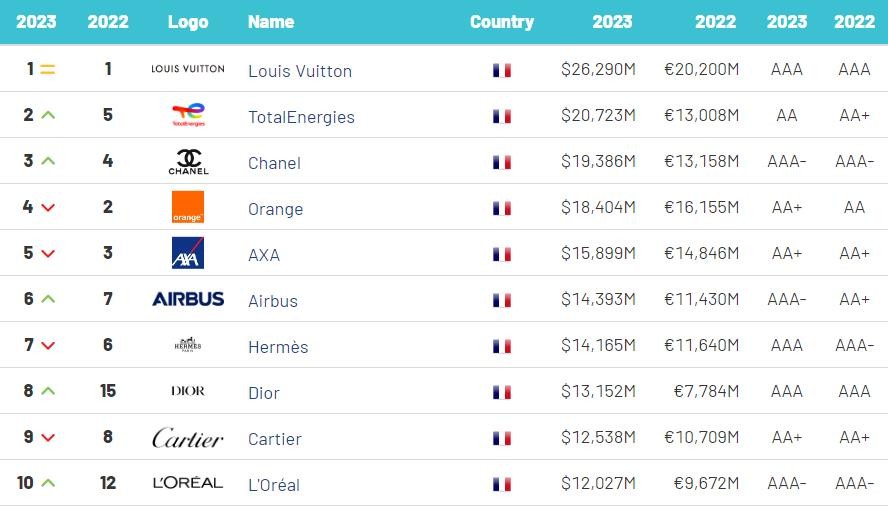Click the blue AXA logo
888x506 pixels.
pyautogui.click(x=188, y=253)
